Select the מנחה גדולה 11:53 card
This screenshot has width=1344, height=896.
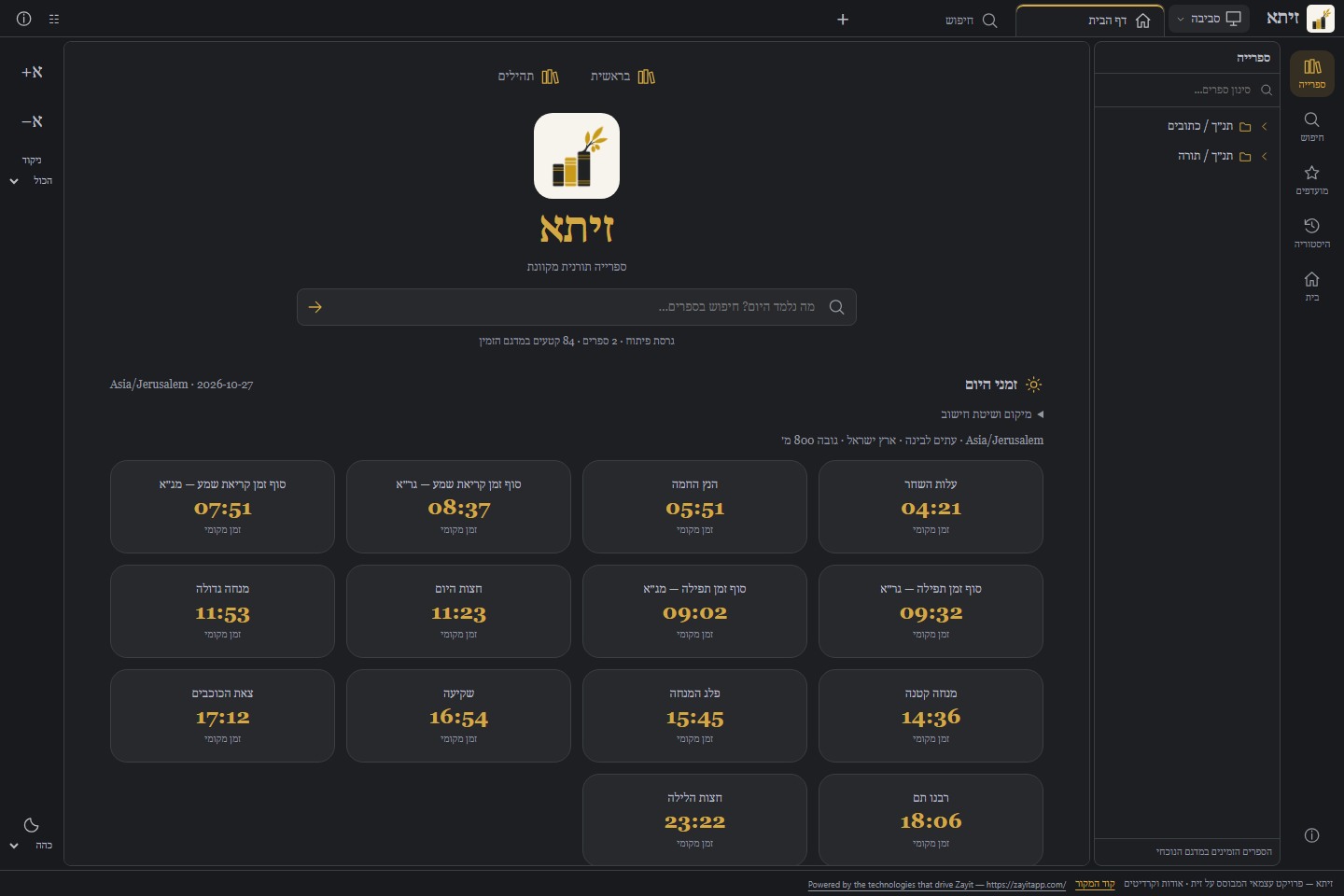click(x=222, y=611)
